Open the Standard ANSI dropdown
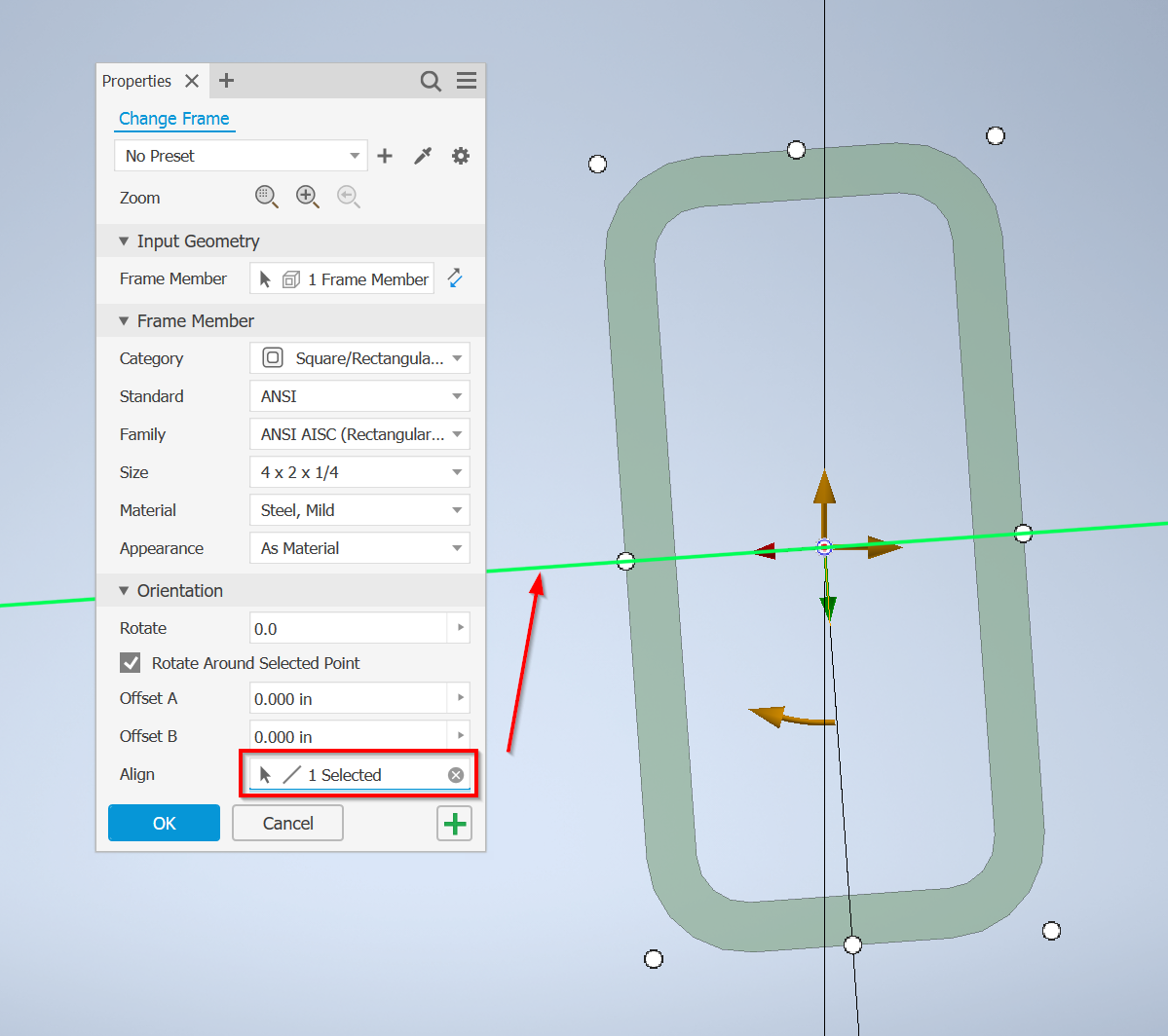The image size is (1168, 1036). (359, 396)
